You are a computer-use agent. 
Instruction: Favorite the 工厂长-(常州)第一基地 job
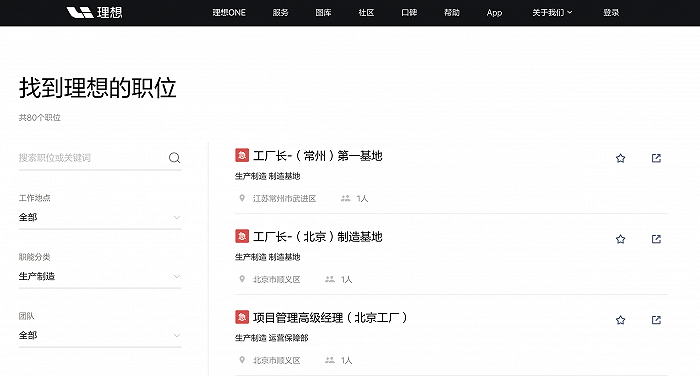(621, 158)
